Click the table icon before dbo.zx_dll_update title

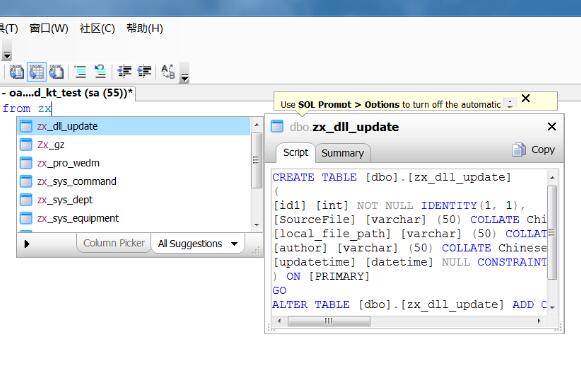pyautogui.click(x=277, y=126)
